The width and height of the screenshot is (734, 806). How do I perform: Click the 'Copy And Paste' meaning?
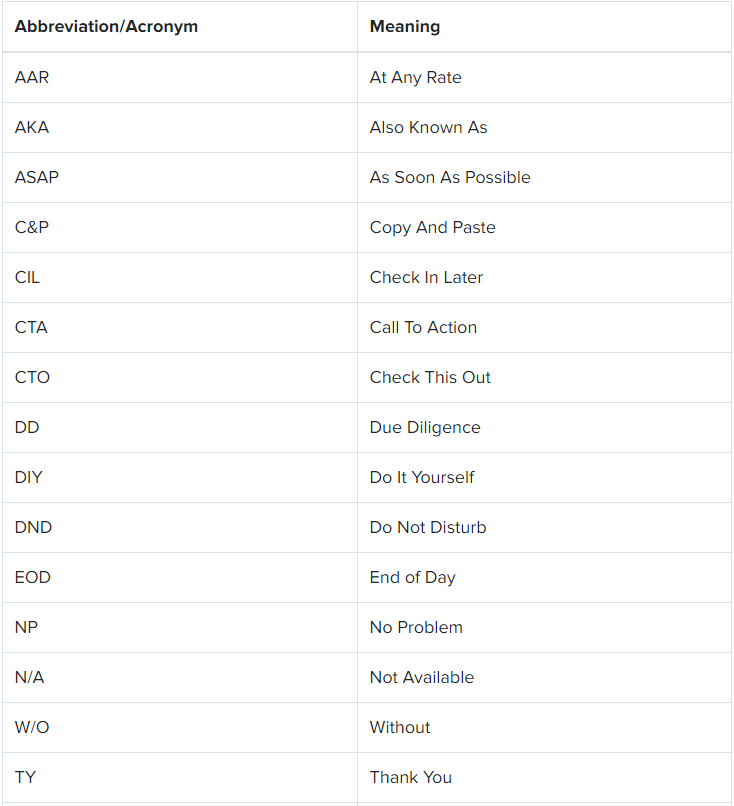[x=432, y=227]
